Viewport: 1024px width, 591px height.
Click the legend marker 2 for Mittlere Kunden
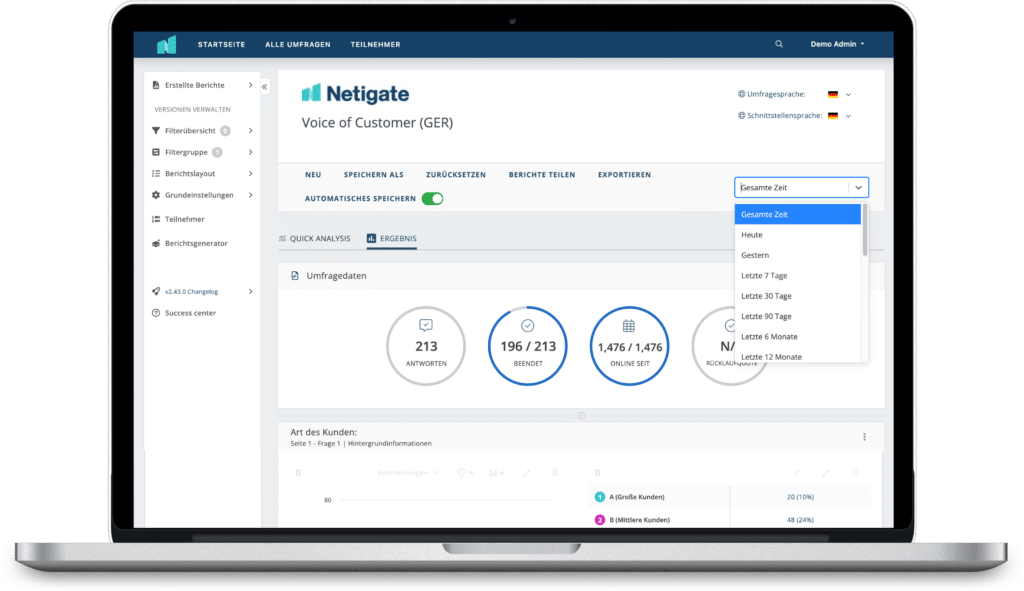[x=600, y=520]
